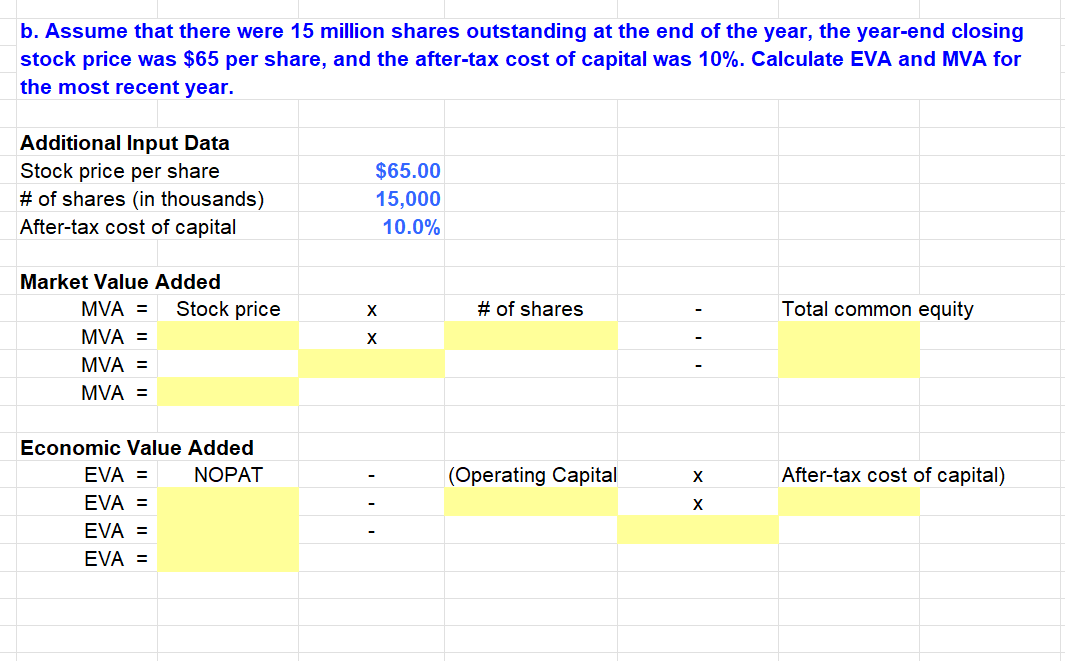The height and width of the screenshot is (661, 1065).
Task: Click the problem statement starting 'b. Assume that'
Action: 522,59
